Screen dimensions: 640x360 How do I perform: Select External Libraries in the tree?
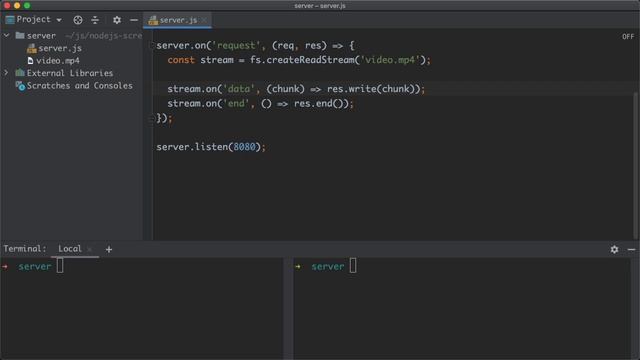pyautogui.click(x=70, y=73)
